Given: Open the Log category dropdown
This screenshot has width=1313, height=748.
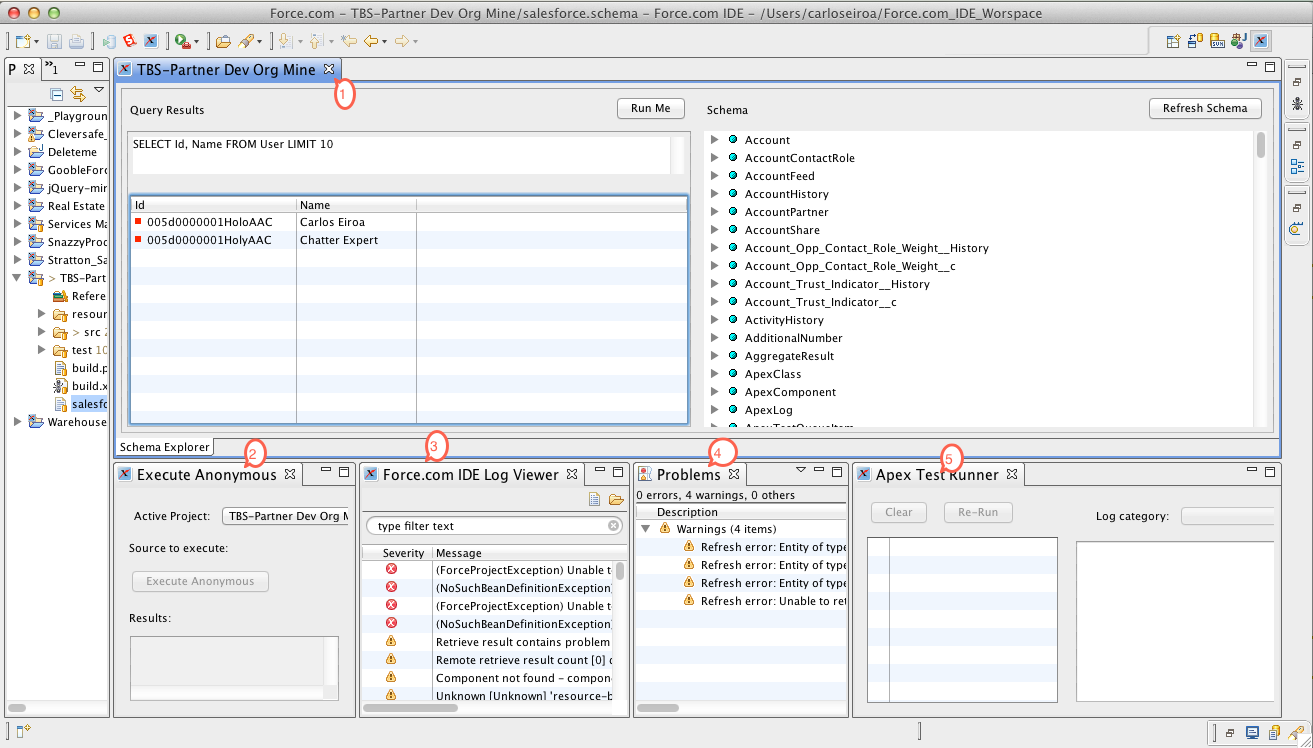Looking at the screenshot, I should 1228,516.
